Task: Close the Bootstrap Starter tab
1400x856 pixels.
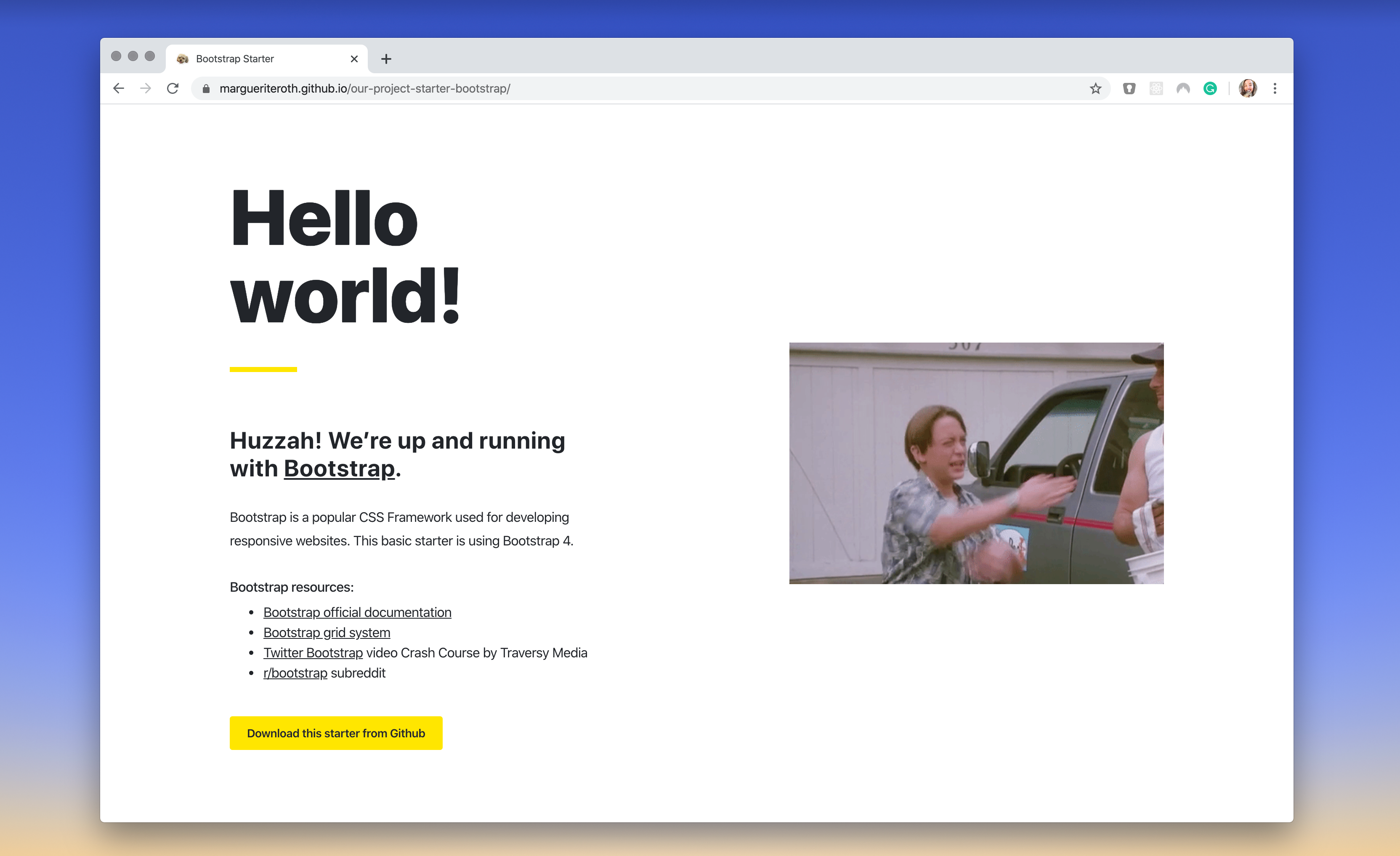Action: pos(354,58)
